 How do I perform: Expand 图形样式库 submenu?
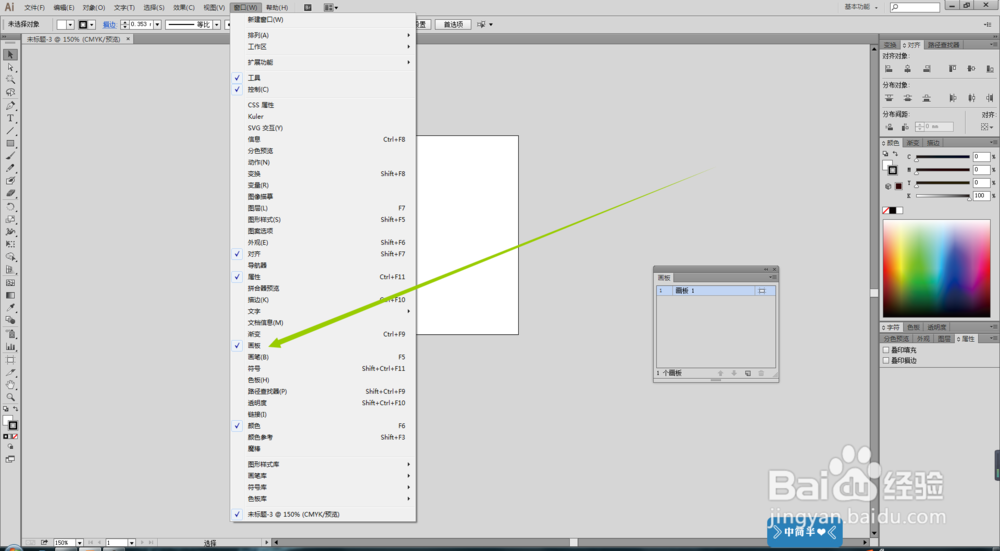(323, 464)
